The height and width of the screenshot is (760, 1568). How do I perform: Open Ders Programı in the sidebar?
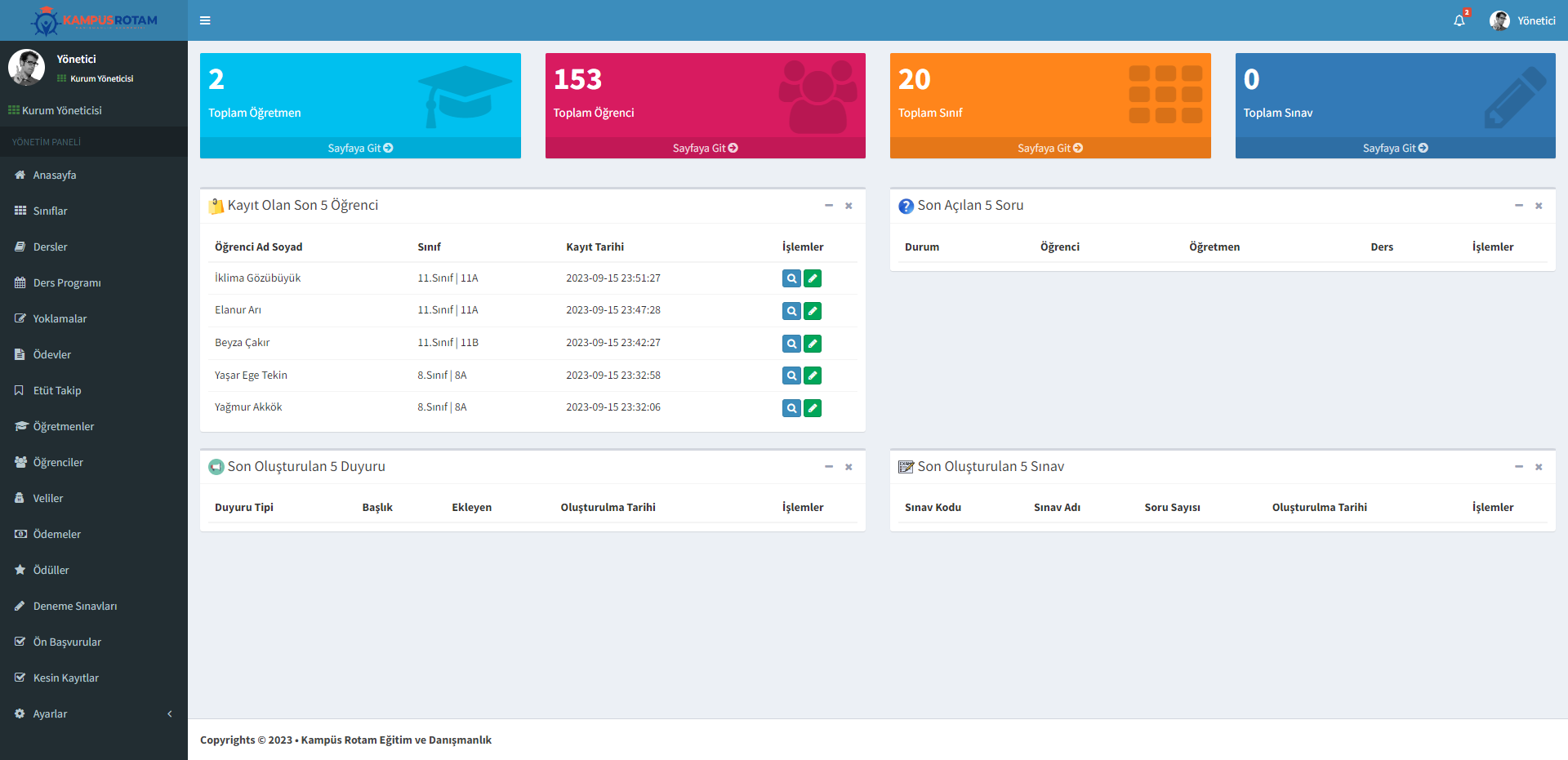click(67, 282)
